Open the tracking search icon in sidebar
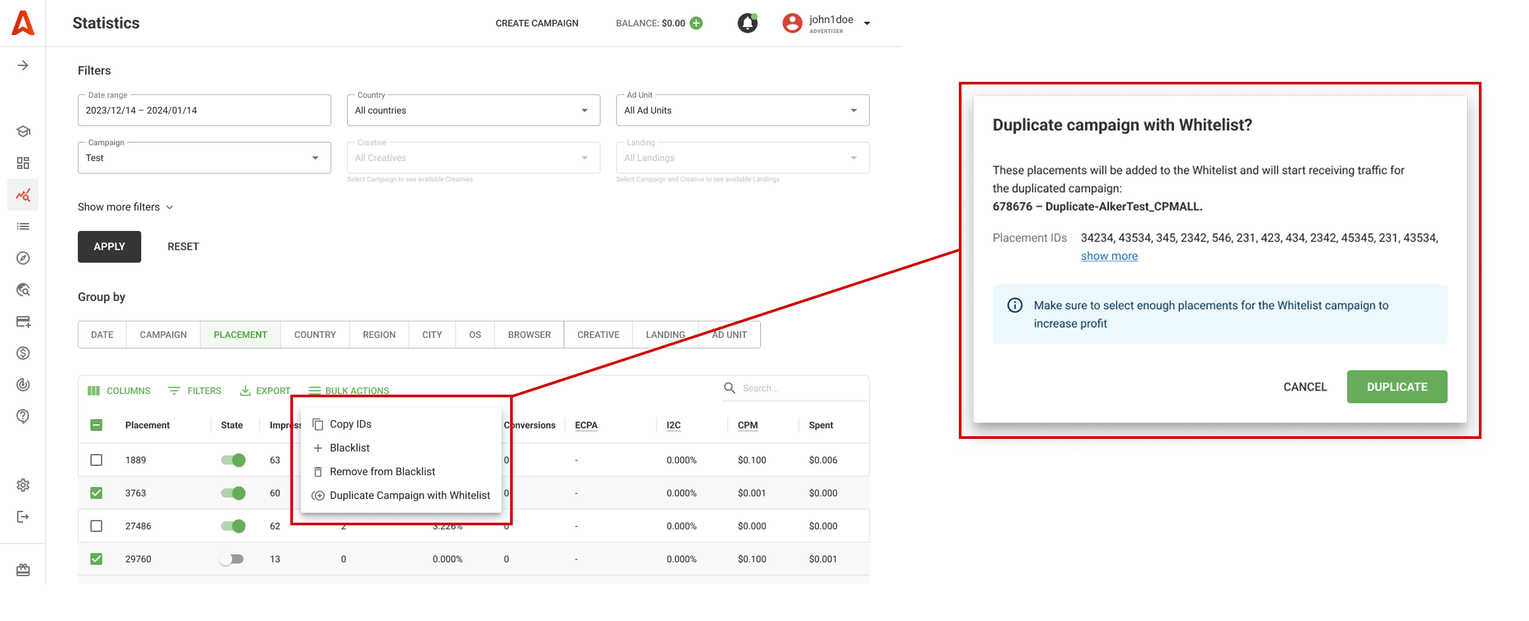Viewport: 1529px width, 621px height. pos(22,290)
